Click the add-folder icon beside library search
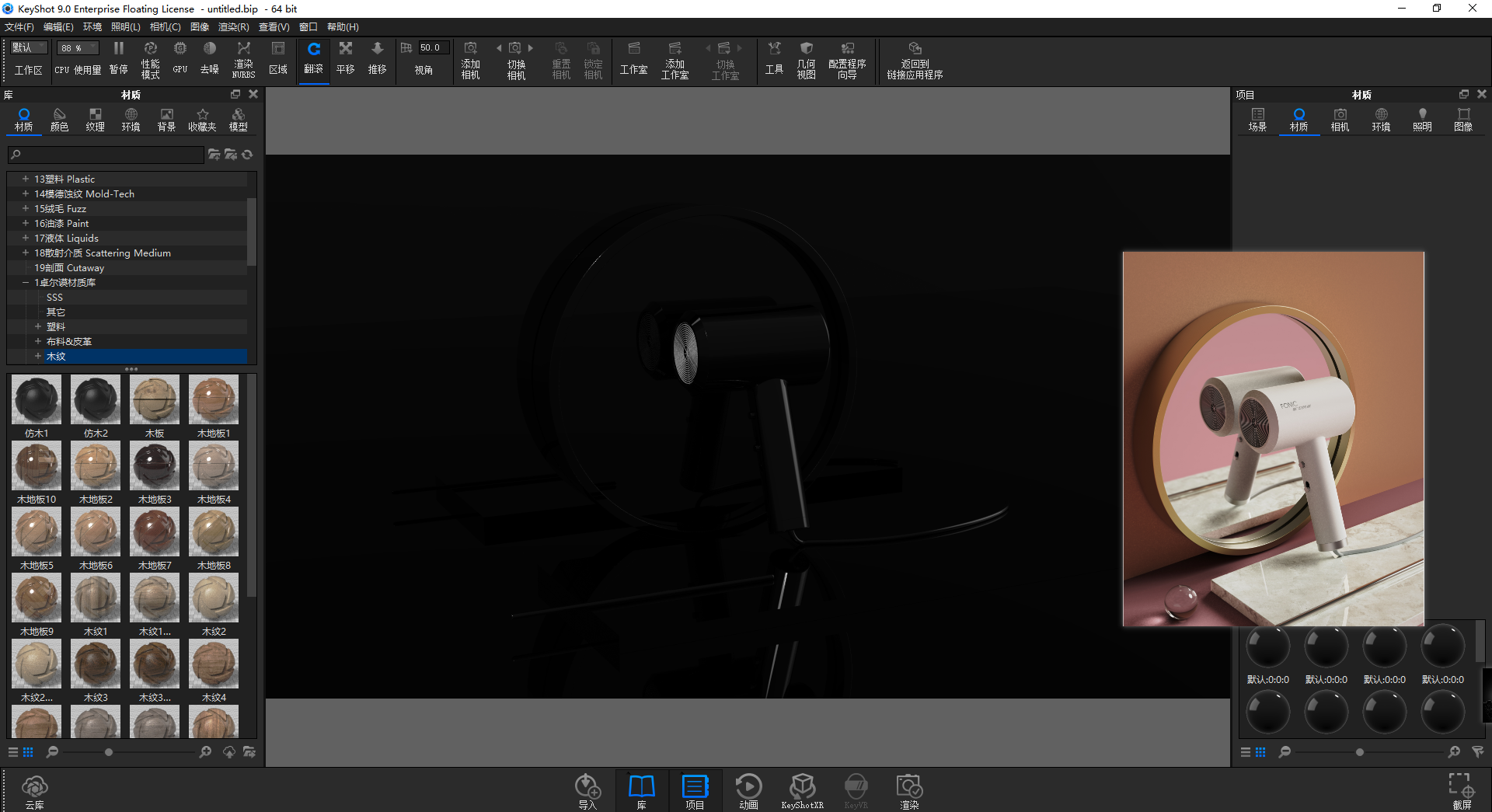 click(x=214, y=155)
